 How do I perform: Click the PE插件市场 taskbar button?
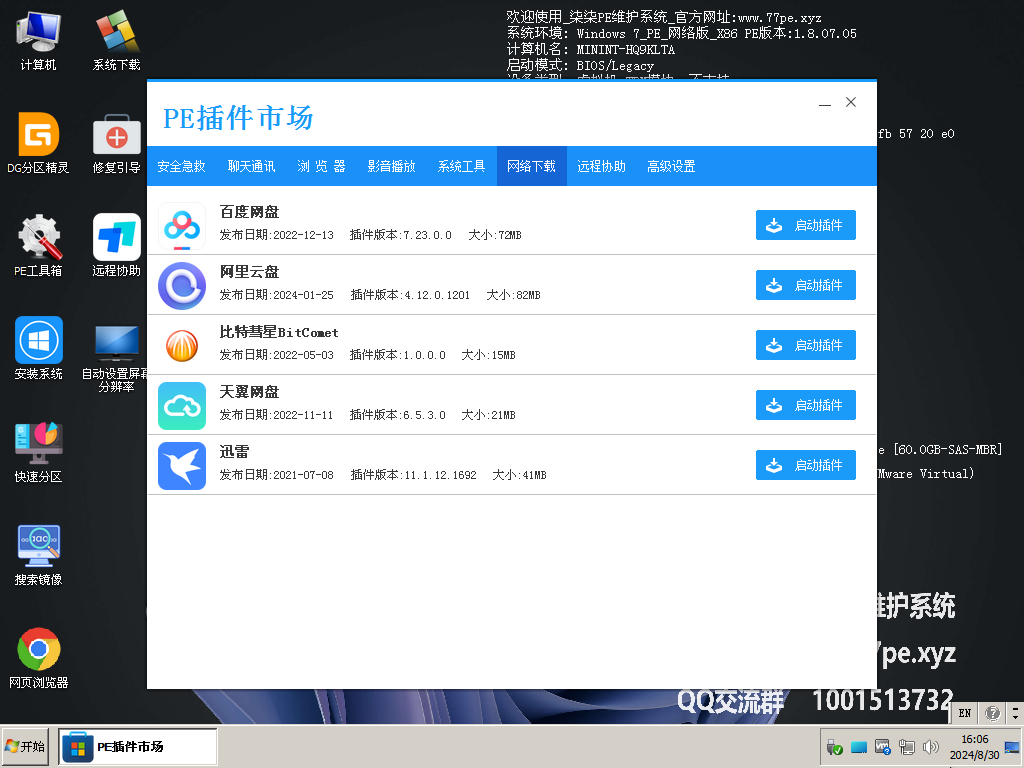pos(138,746)
